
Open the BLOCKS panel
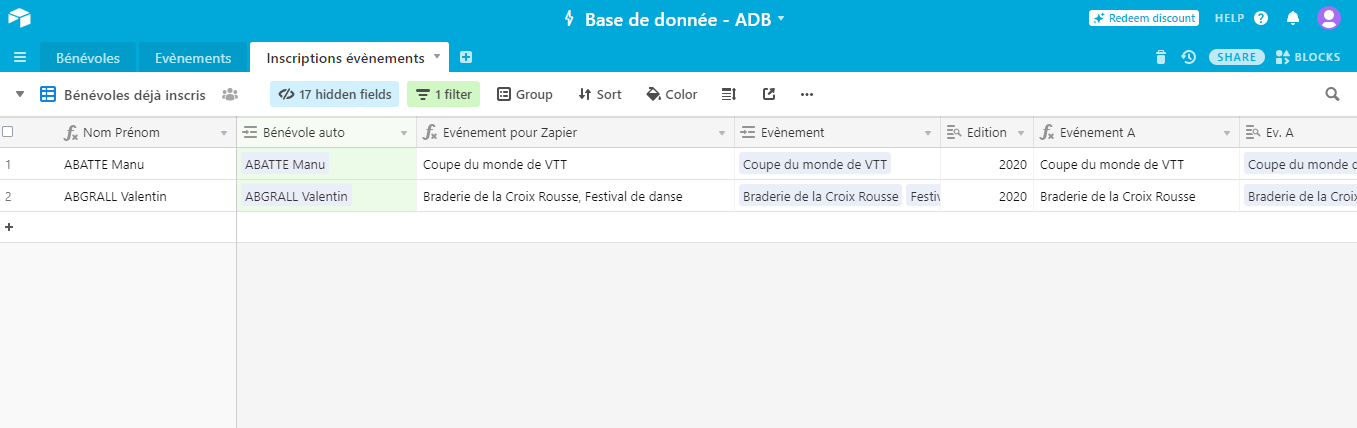click(1308, 57)
